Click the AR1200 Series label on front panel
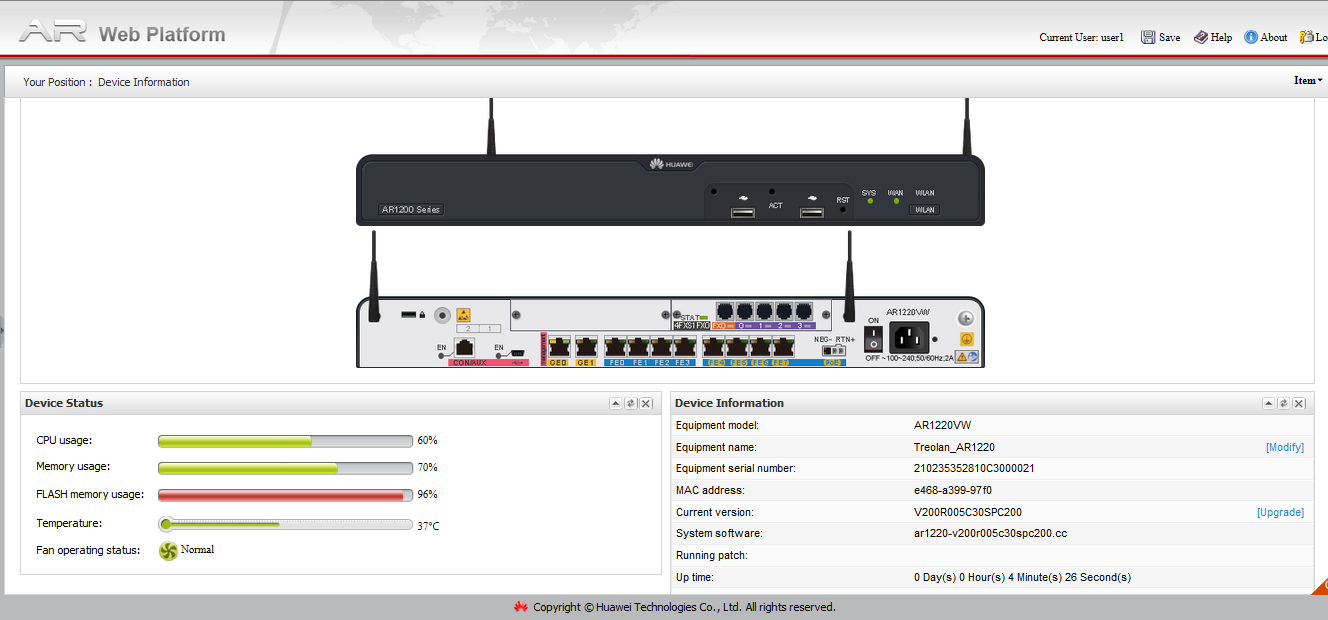Screen dimensions: 1328x620 pos(411,210)
